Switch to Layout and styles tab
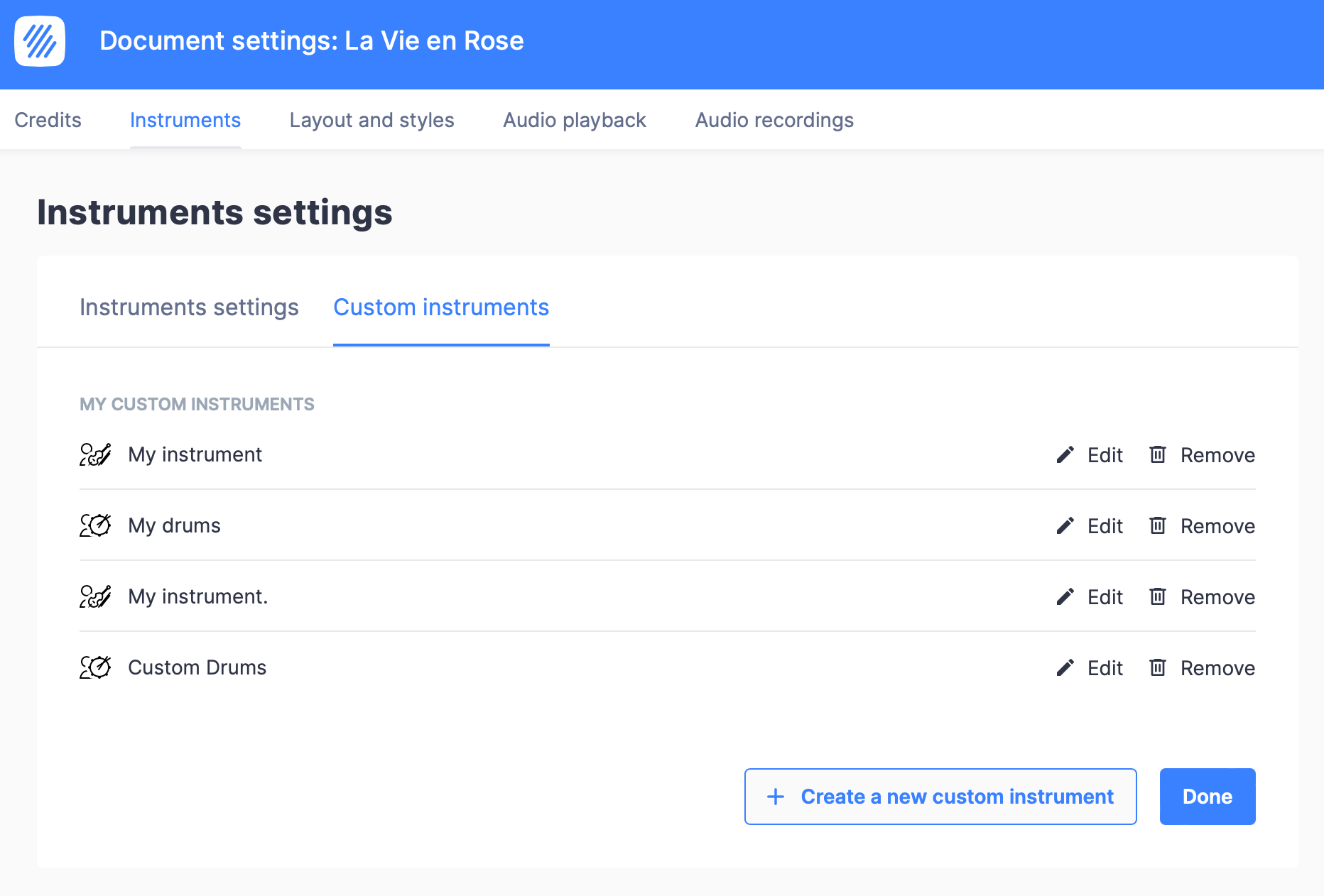This screenshot has width=1324, height=896. point(371,120)
